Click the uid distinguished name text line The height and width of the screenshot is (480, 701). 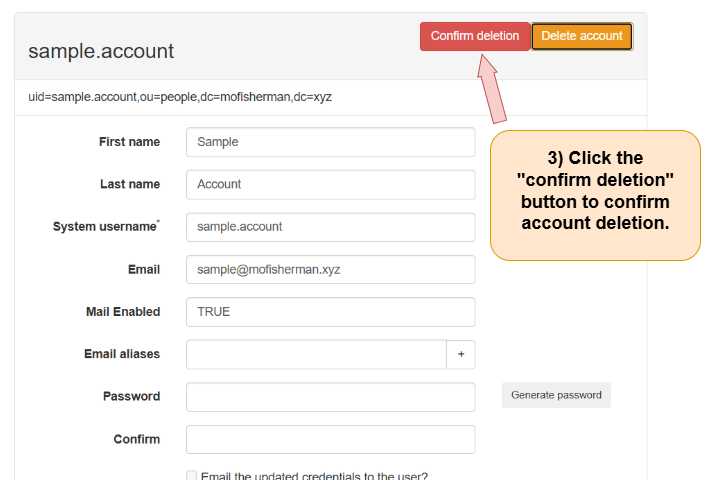pos(180,97)
